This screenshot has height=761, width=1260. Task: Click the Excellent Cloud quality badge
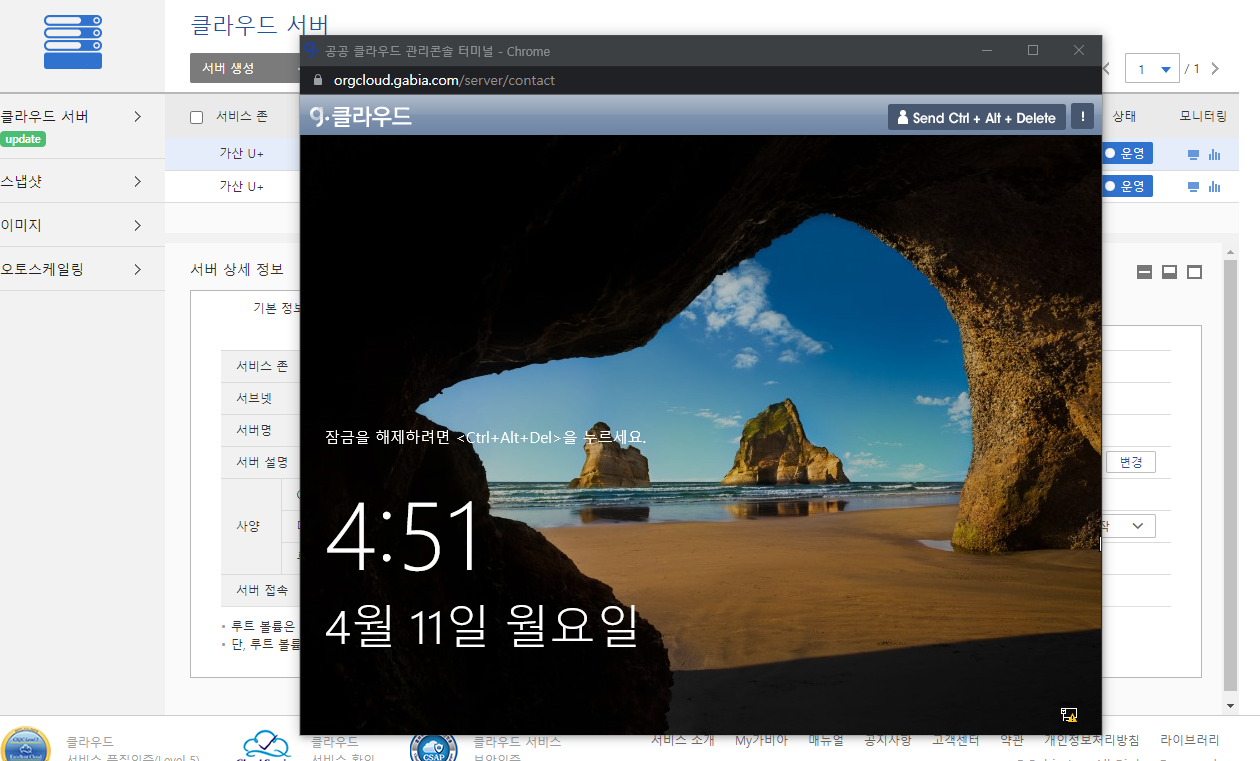point(26,745)
